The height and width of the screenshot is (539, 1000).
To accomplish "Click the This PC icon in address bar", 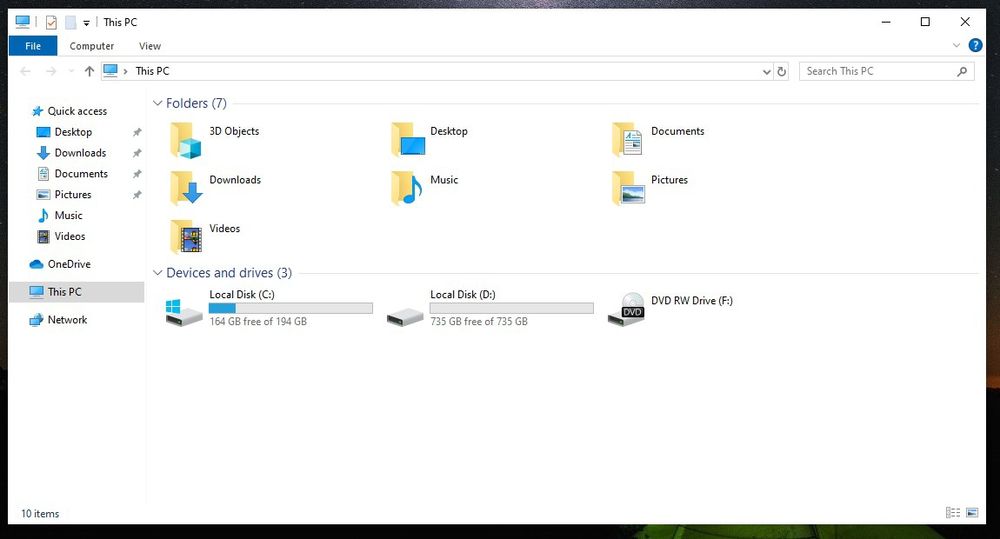I will point(110,71).
